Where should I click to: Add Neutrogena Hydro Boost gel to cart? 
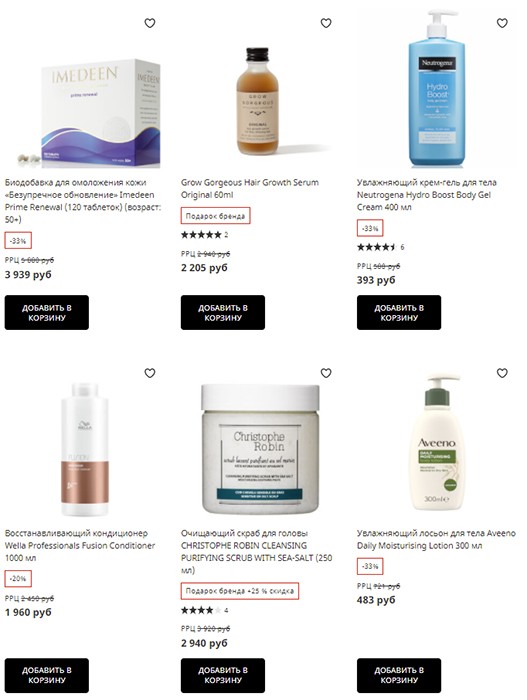399,312
